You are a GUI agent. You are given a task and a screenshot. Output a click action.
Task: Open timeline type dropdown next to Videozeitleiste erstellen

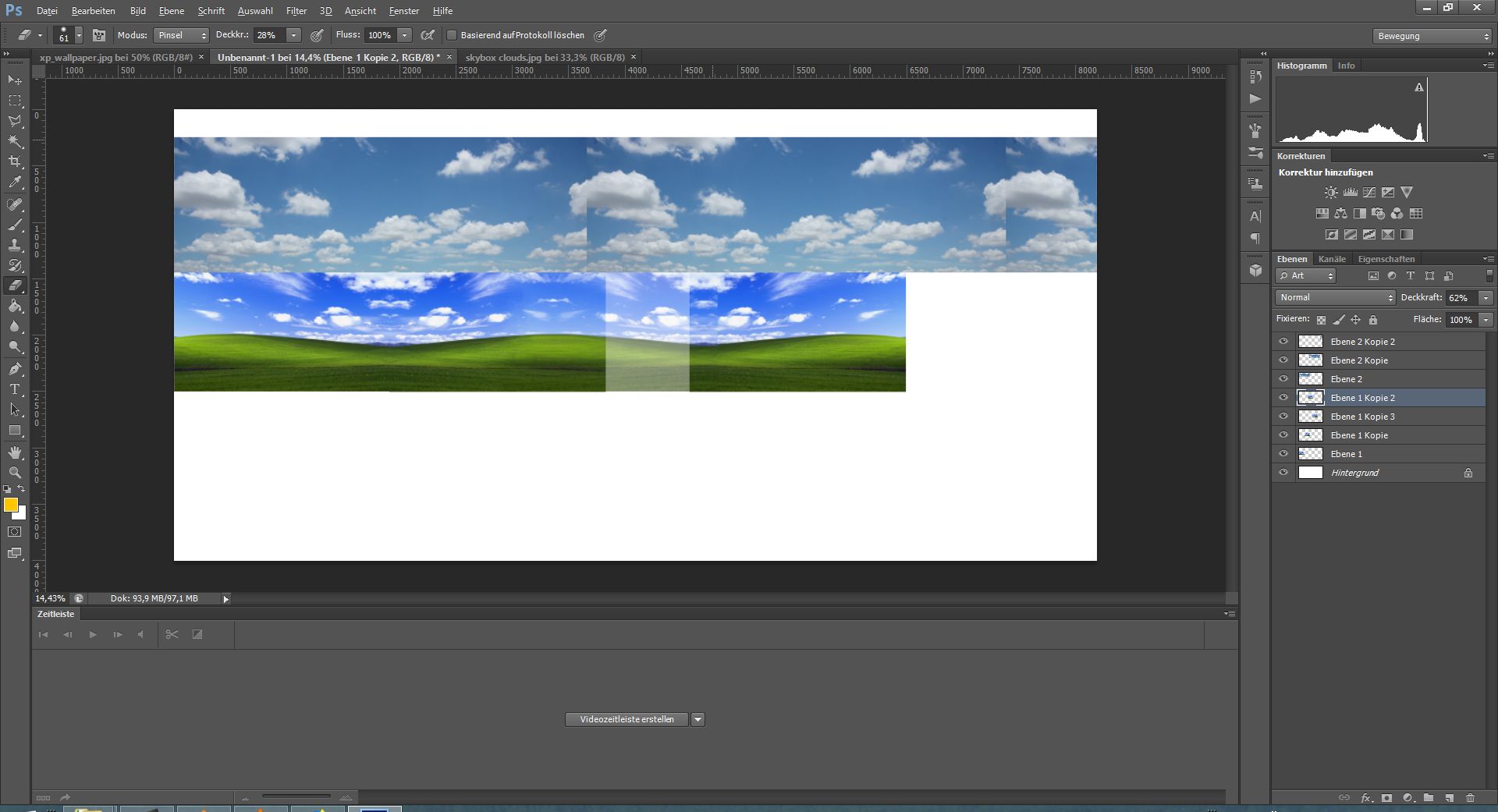click(698, 719)
